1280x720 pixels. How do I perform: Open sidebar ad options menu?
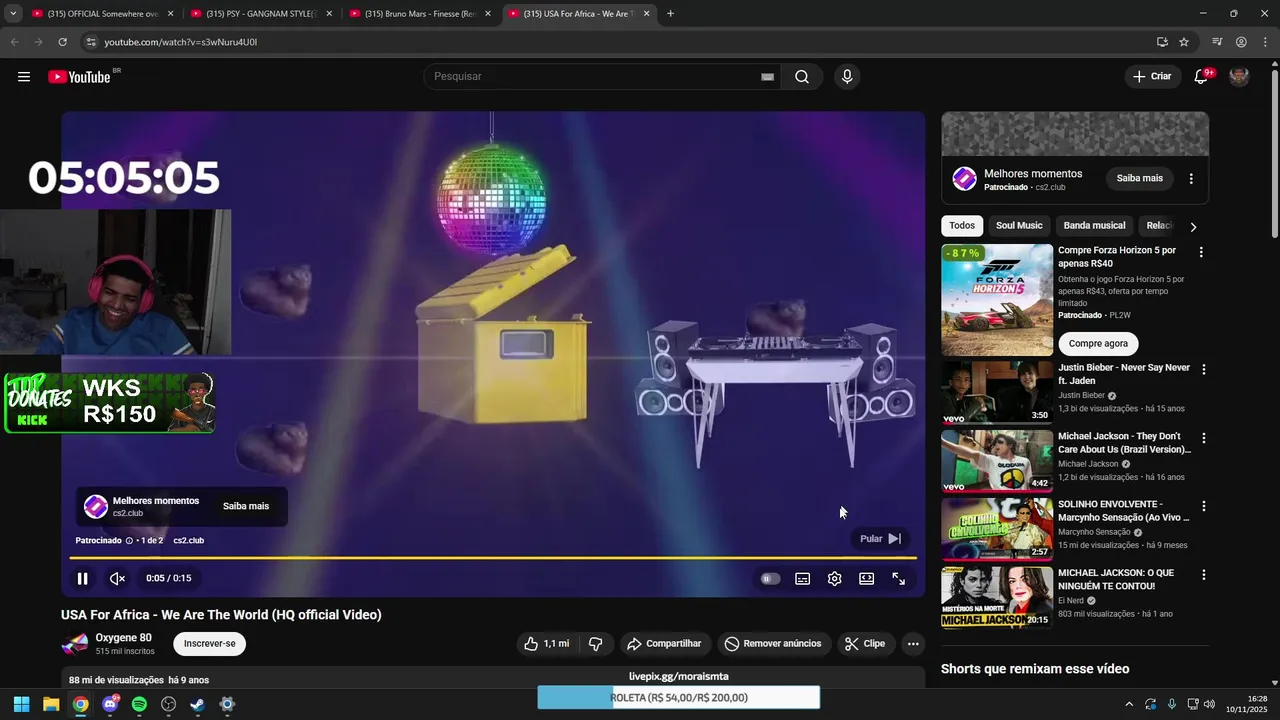point(1191,179)
